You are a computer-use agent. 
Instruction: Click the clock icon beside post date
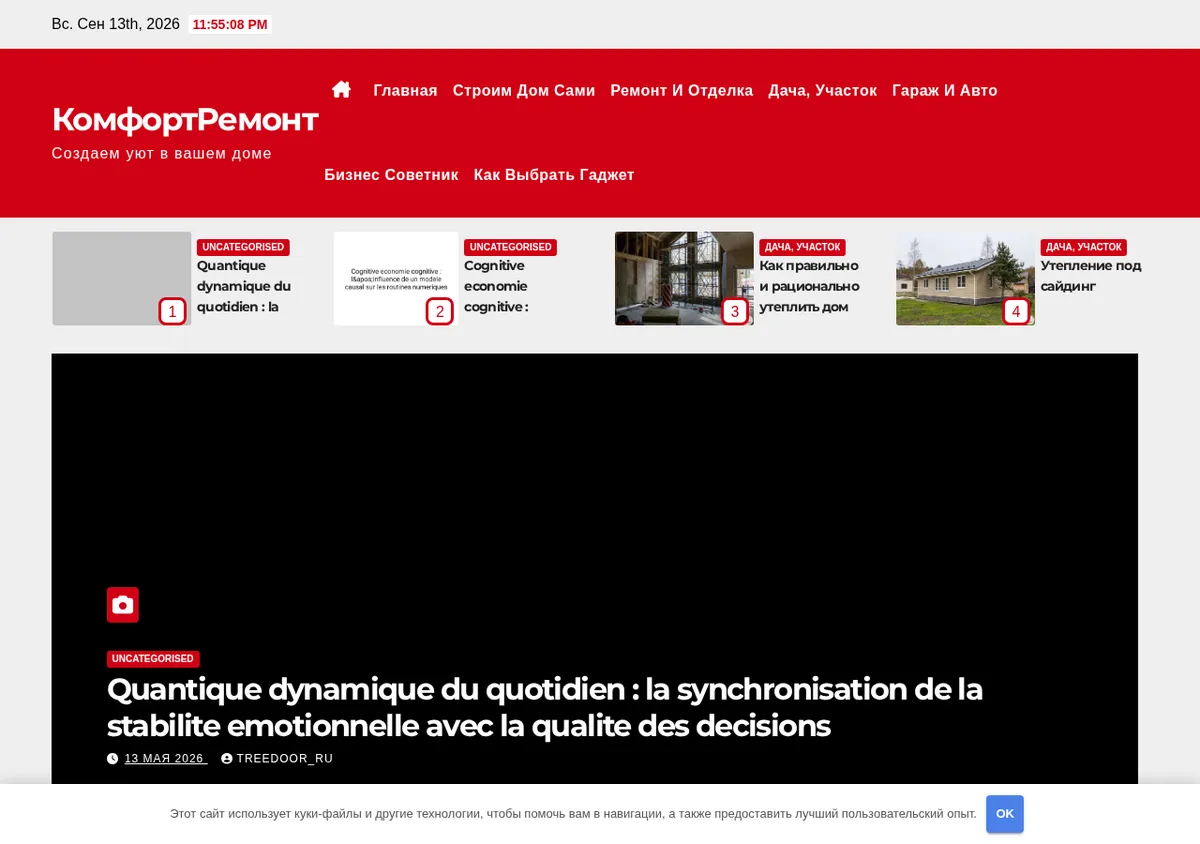pyautogui.click(x=113, y=759)
